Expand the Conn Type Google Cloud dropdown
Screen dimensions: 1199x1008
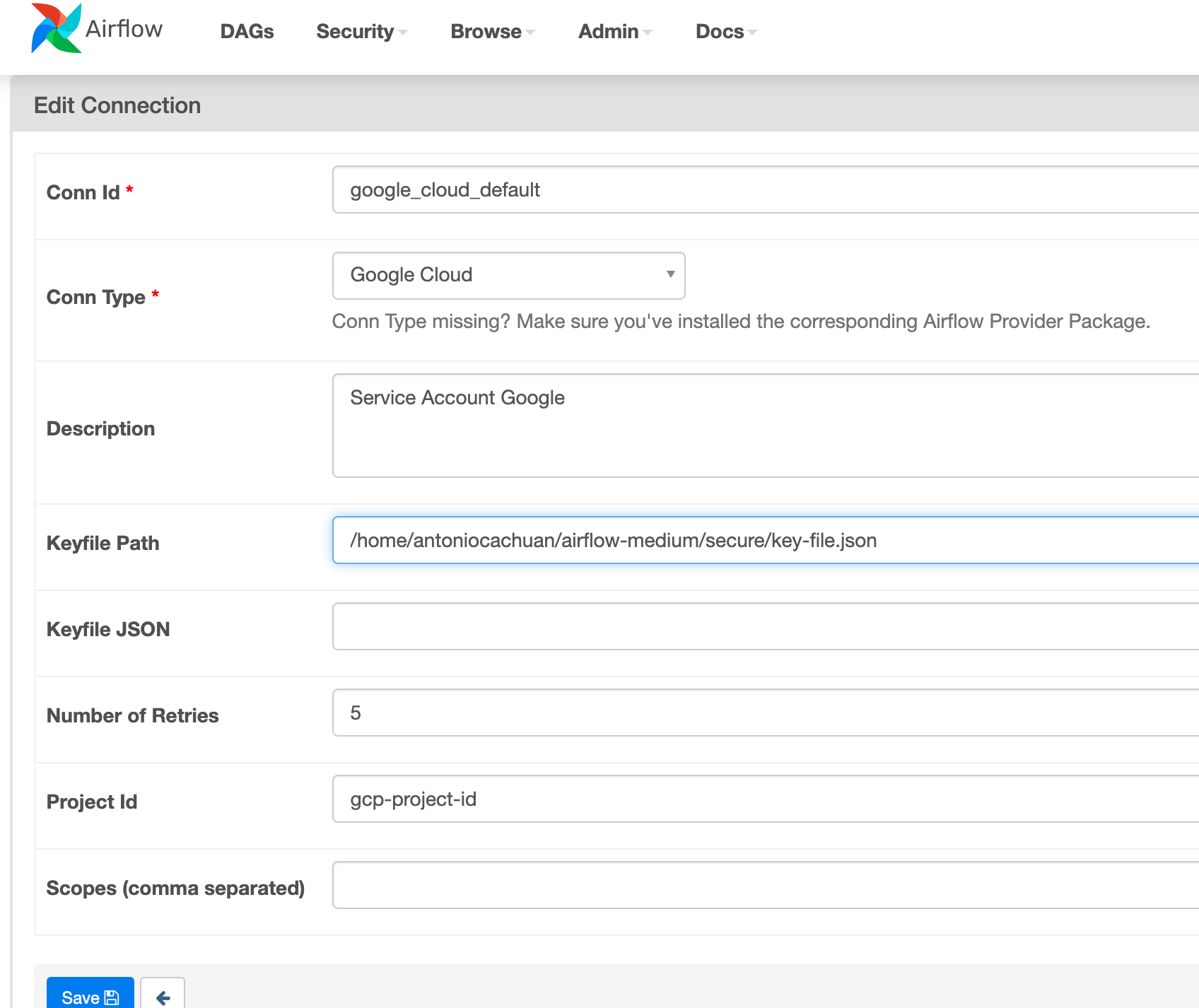(509, 275)
